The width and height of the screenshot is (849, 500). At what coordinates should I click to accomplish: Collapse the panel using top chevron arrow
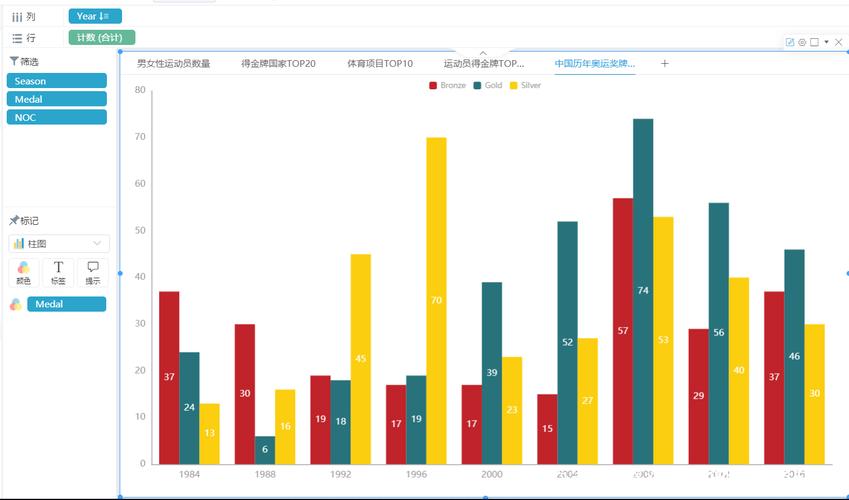(x=483, y=53)
